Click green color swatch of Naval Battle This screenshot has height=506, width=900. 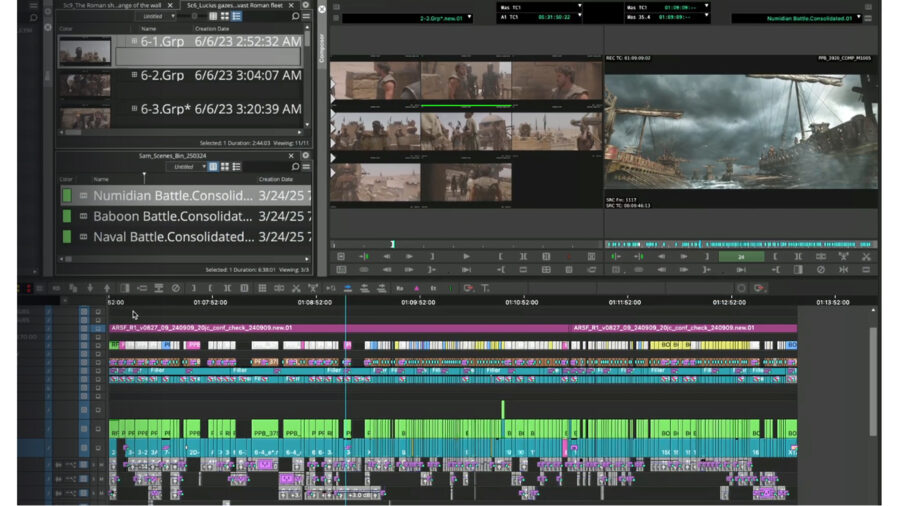tap(68, 237)
